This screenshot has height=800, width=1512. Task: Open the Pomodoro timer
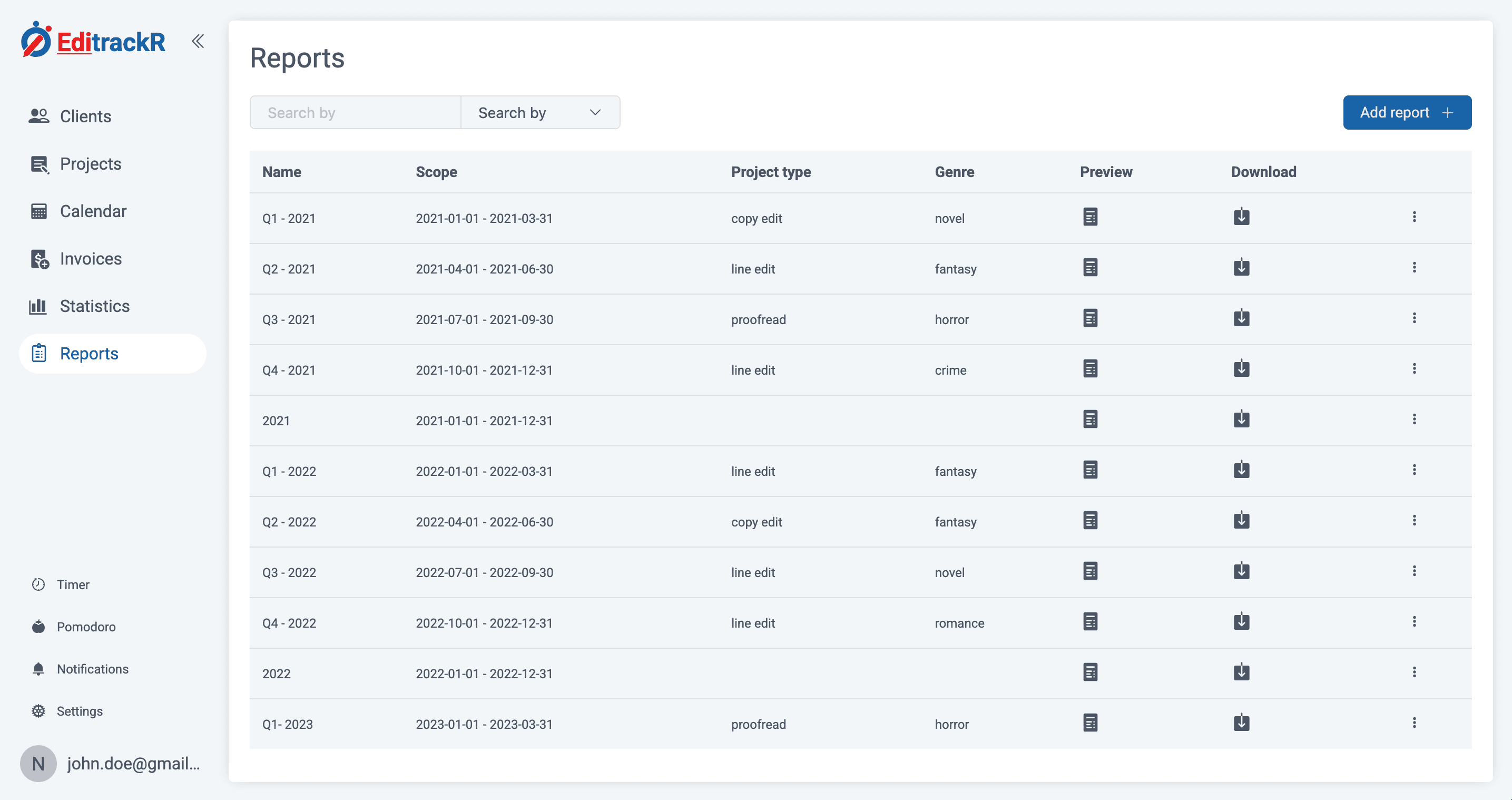39,626
